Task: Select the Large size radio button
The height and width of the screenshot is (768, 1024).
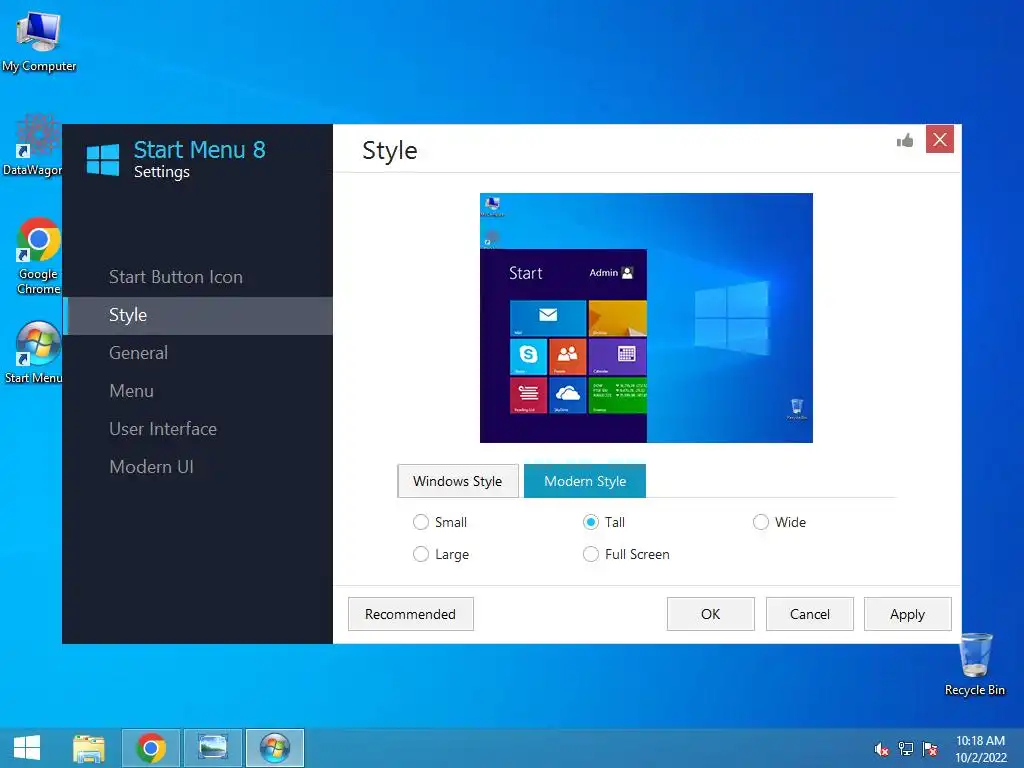Action: pos(421,554)
